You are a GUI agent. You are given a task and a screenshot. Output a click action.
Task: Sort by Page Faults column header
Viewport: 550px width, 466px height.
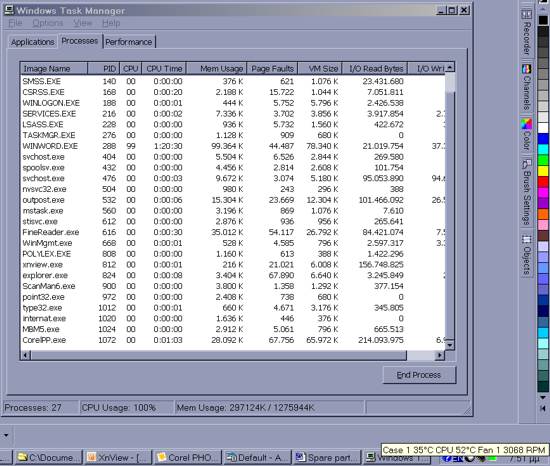click(x=273, y=69)
